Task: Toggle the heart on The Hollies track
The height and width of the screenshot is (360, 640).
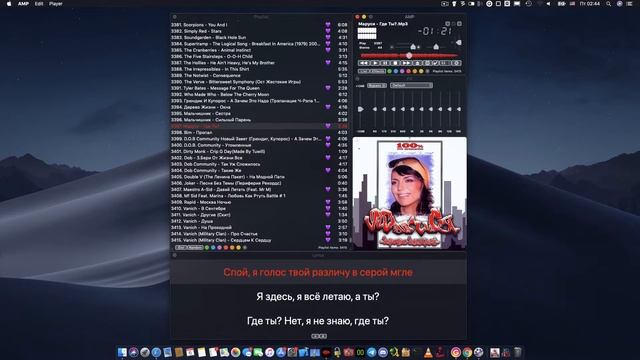Action: pyautogui.click(x=328, y=63)
